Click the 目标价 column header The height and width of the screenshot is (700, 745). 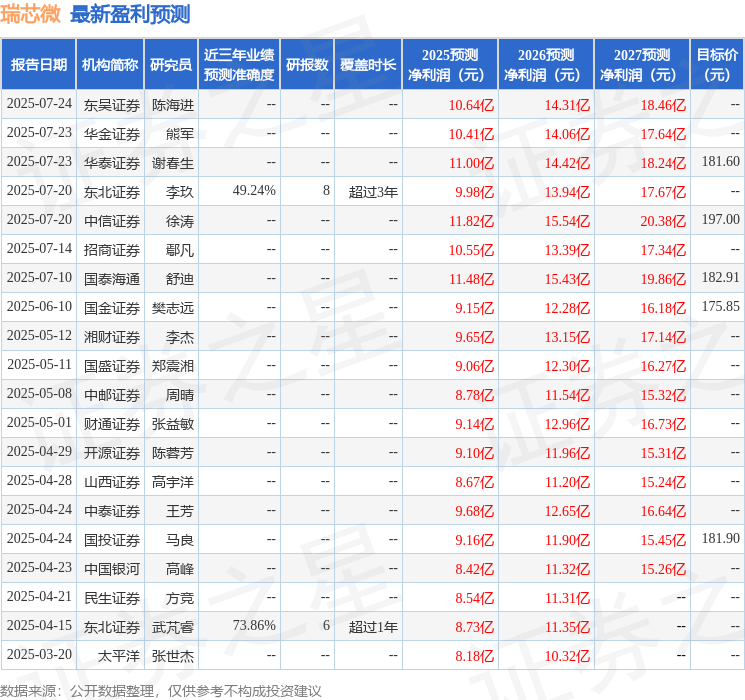click(716, 65)
